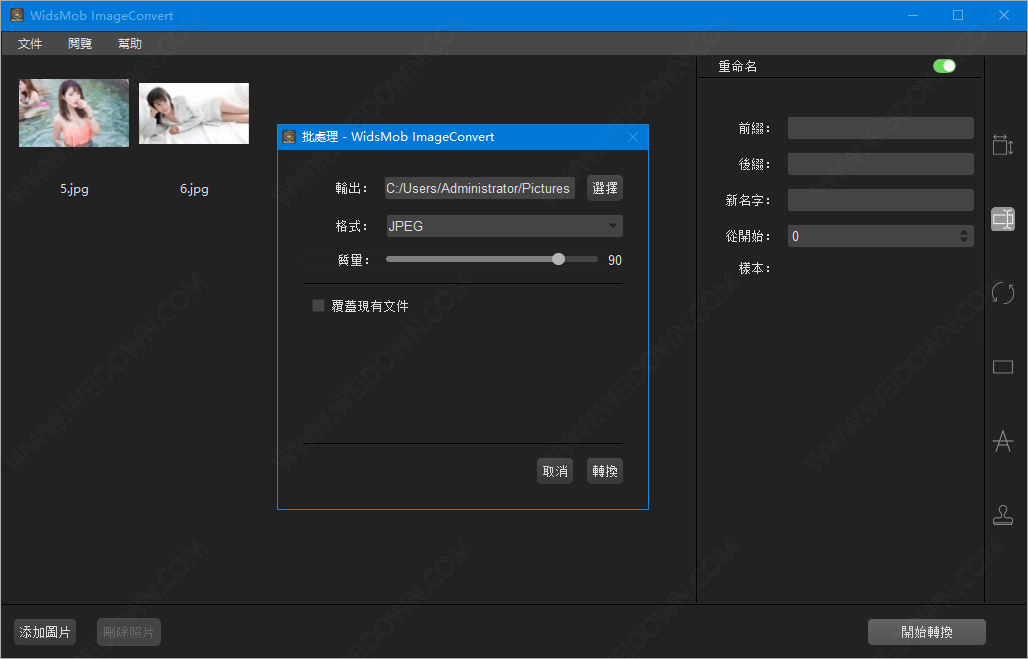Image resolution: width=1028 pixels, height=659 pixels.
Task: Click the 刪除照片 delete photo button
Action: pos(128,632)
